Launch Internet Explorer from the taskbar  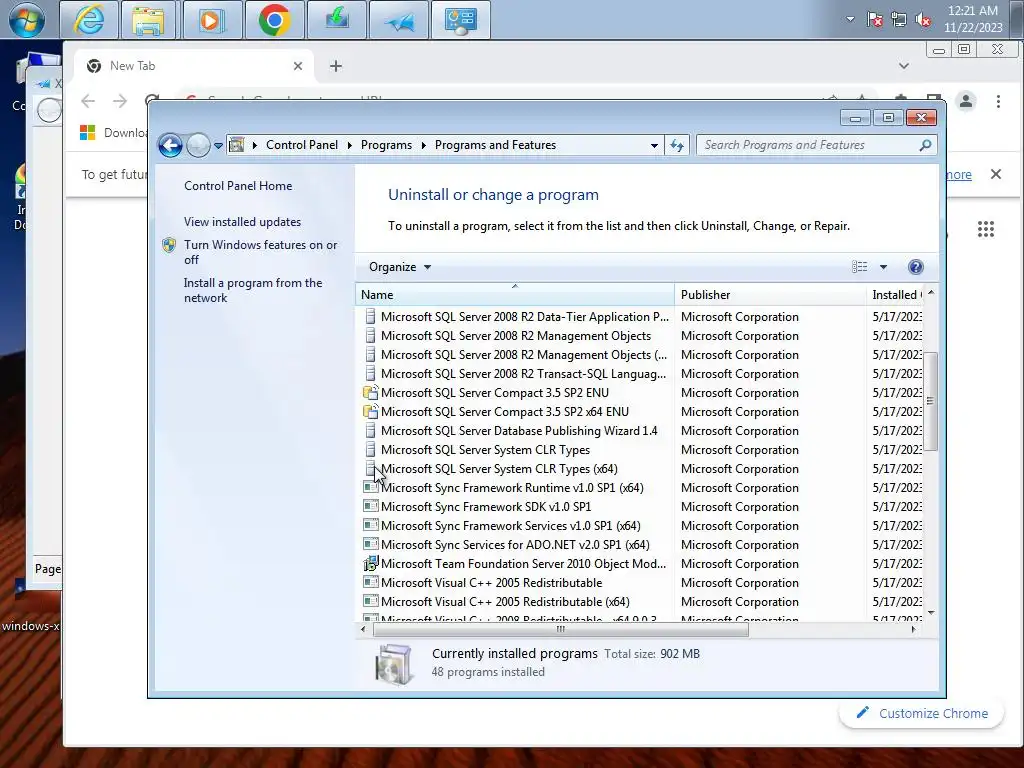(89, 20)
